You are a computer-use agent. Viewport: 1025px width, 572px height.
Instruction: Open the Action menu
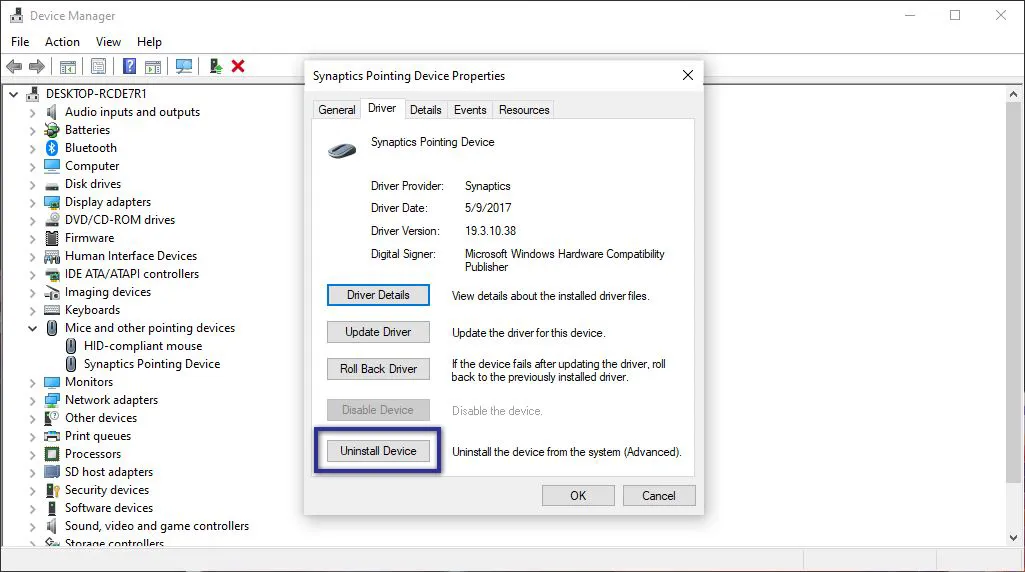point(62,42)
